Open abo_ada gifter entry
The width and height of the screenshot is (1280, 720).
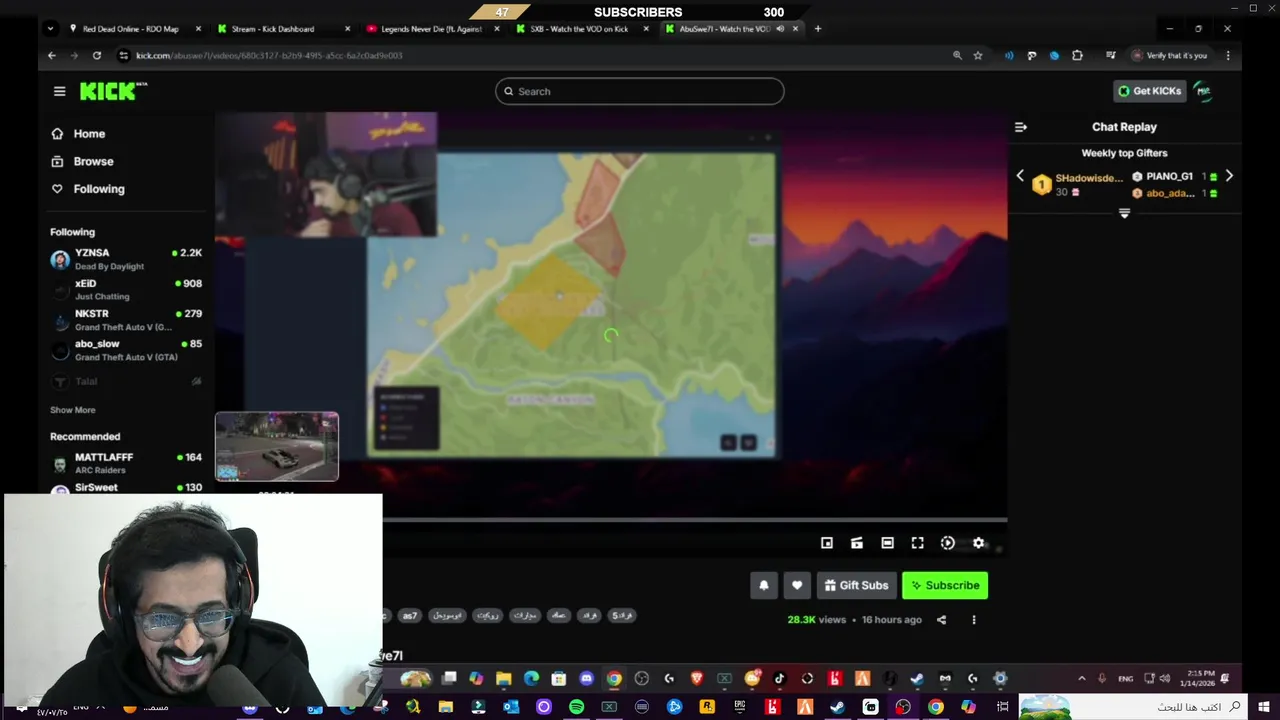click(1174, 193)
